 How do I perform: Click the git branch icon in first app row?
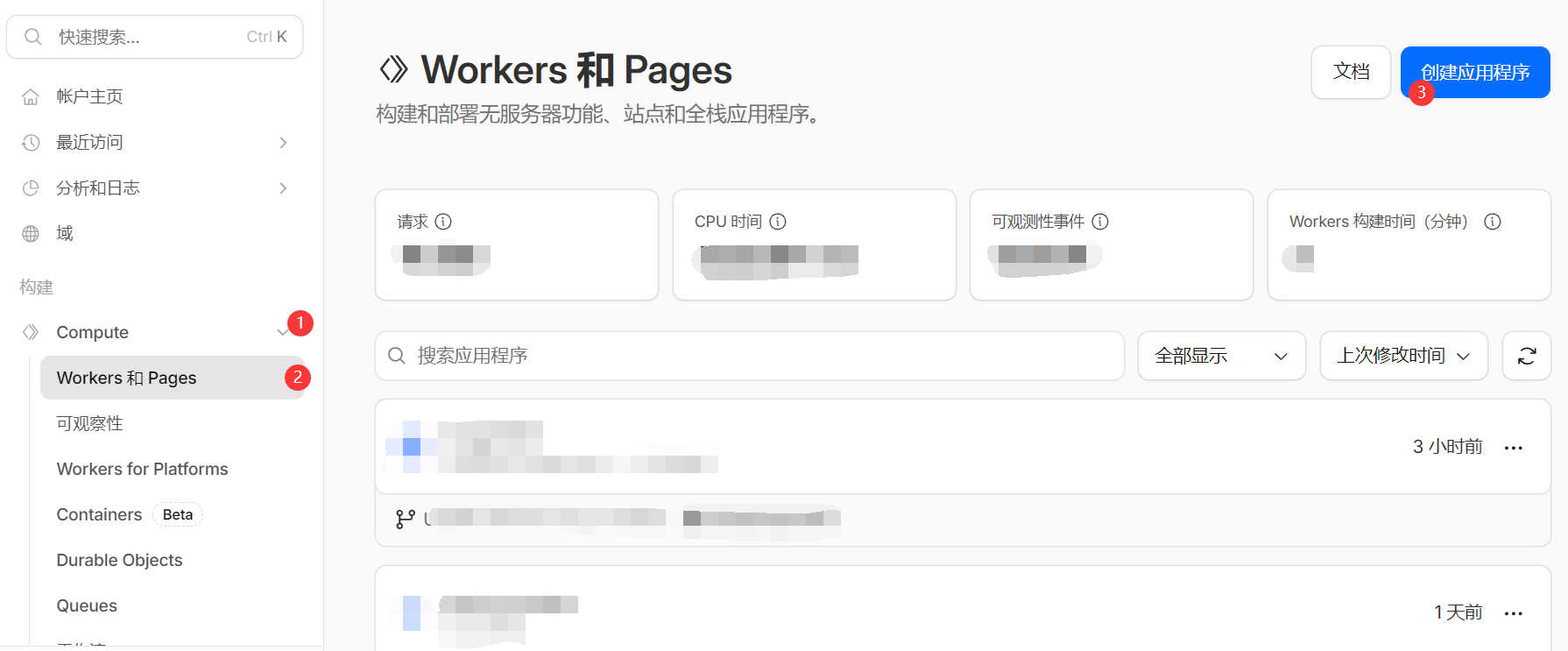point(406,520)
